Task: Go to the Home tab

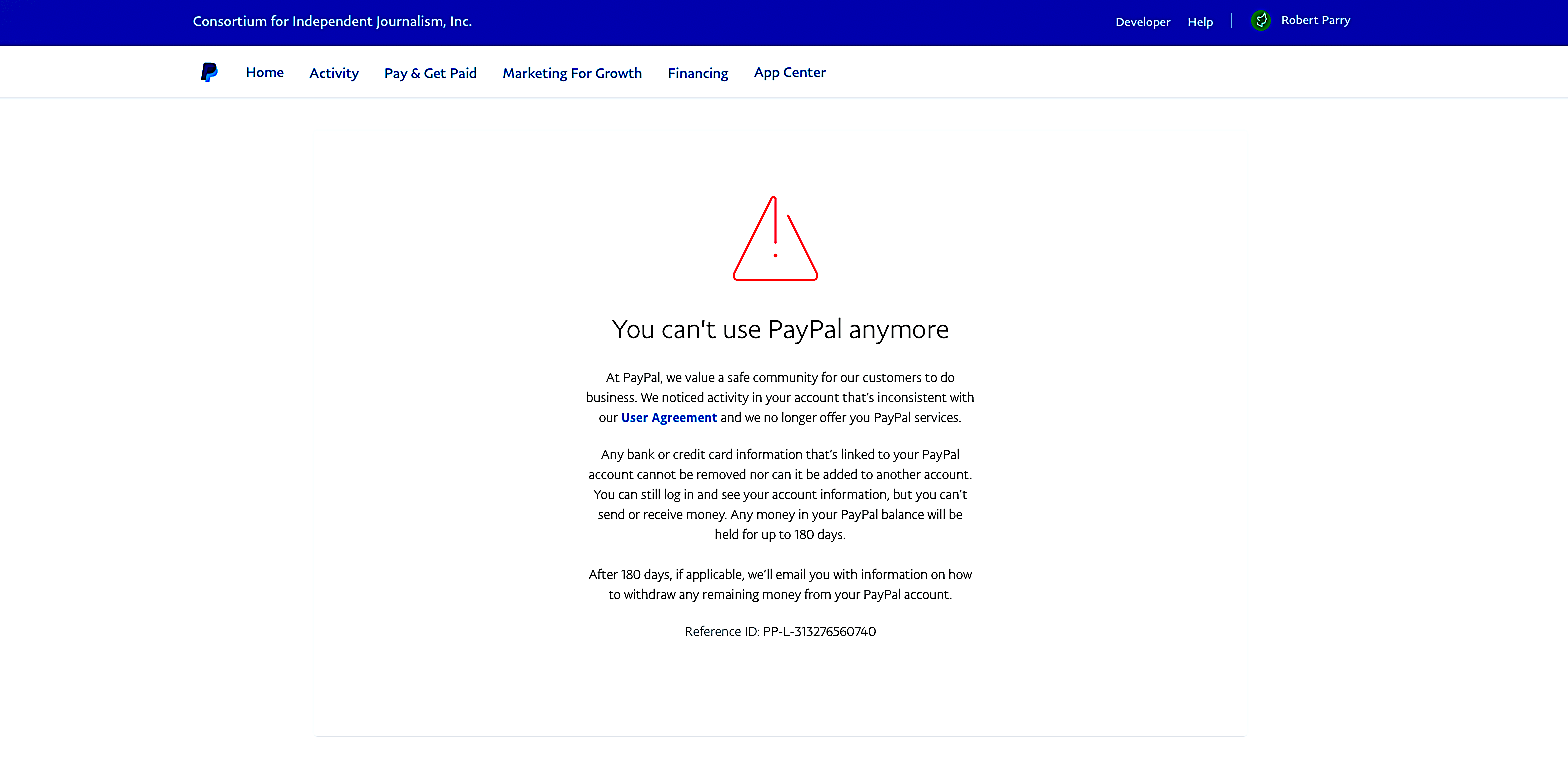Action: click(x=265, y=72)
